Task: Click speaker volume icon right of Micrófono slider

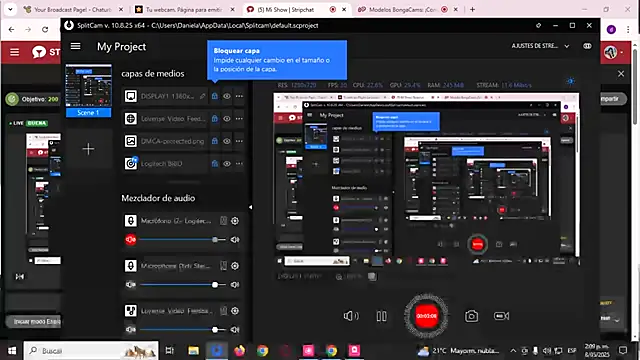Action: tap(235, 240)
